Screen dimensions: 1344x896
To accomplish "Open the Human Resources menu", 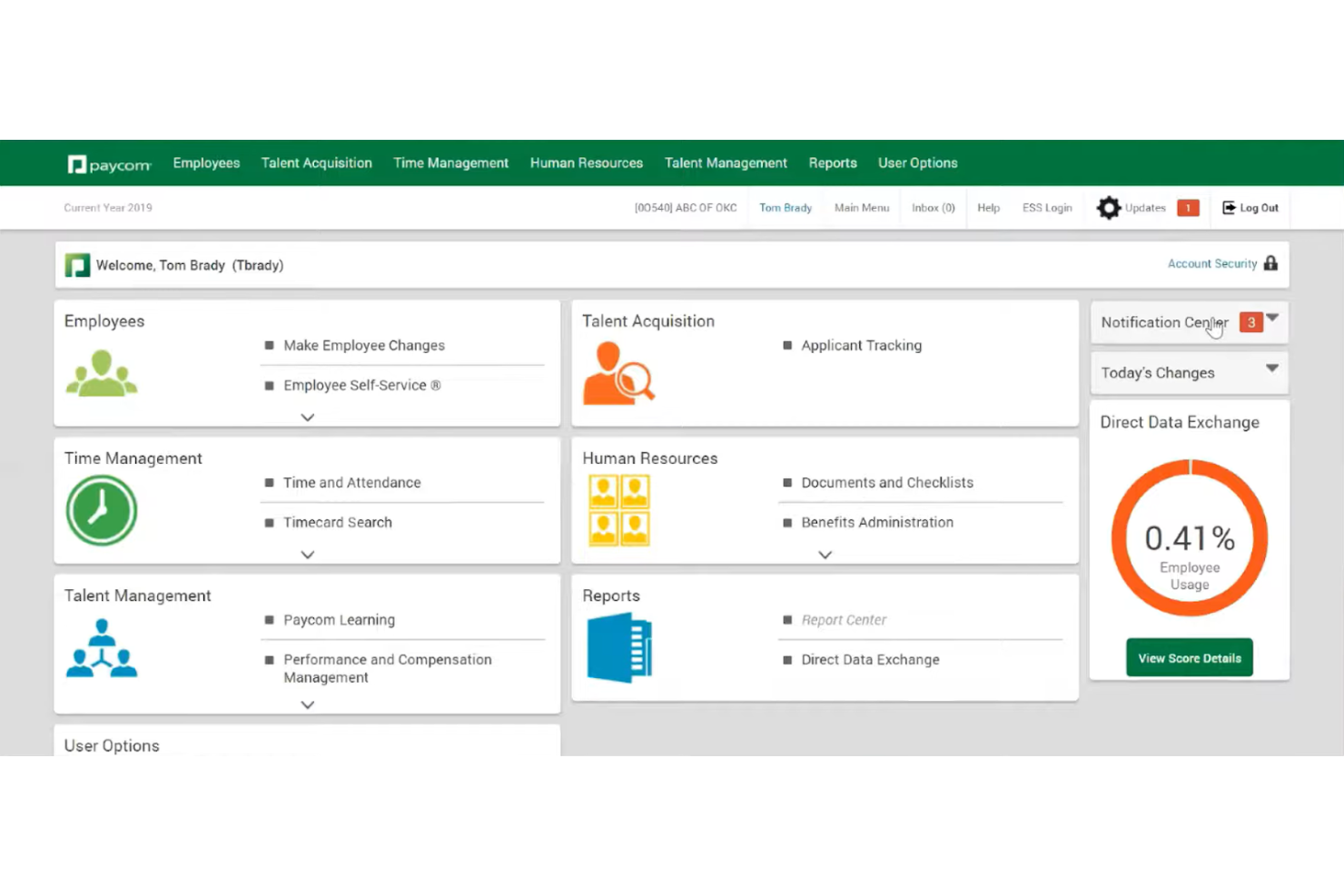I will pyautogui.click(x=586, y=162).
